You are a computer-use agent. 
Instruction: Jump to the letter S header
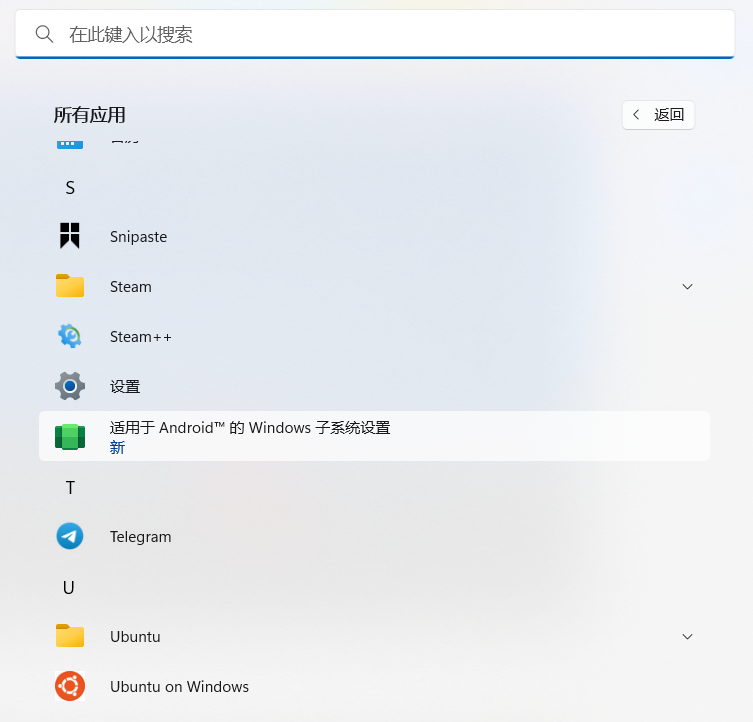[x=70, y=188]
